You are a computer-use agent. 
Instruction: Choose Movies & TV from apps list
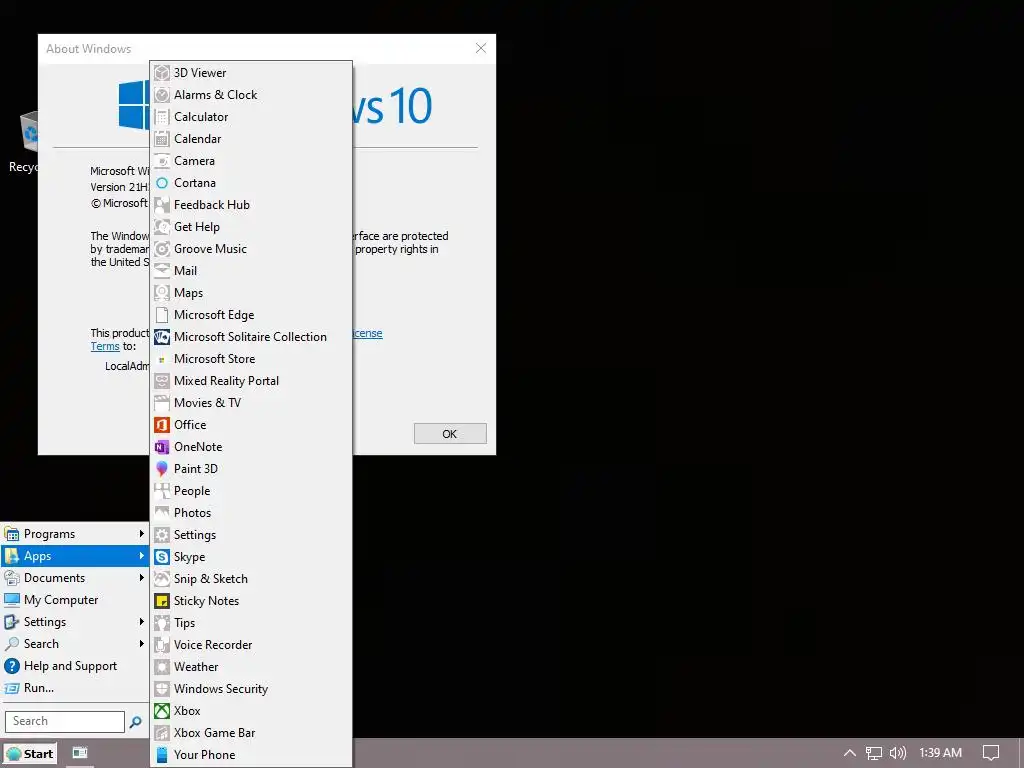(251, 403)
